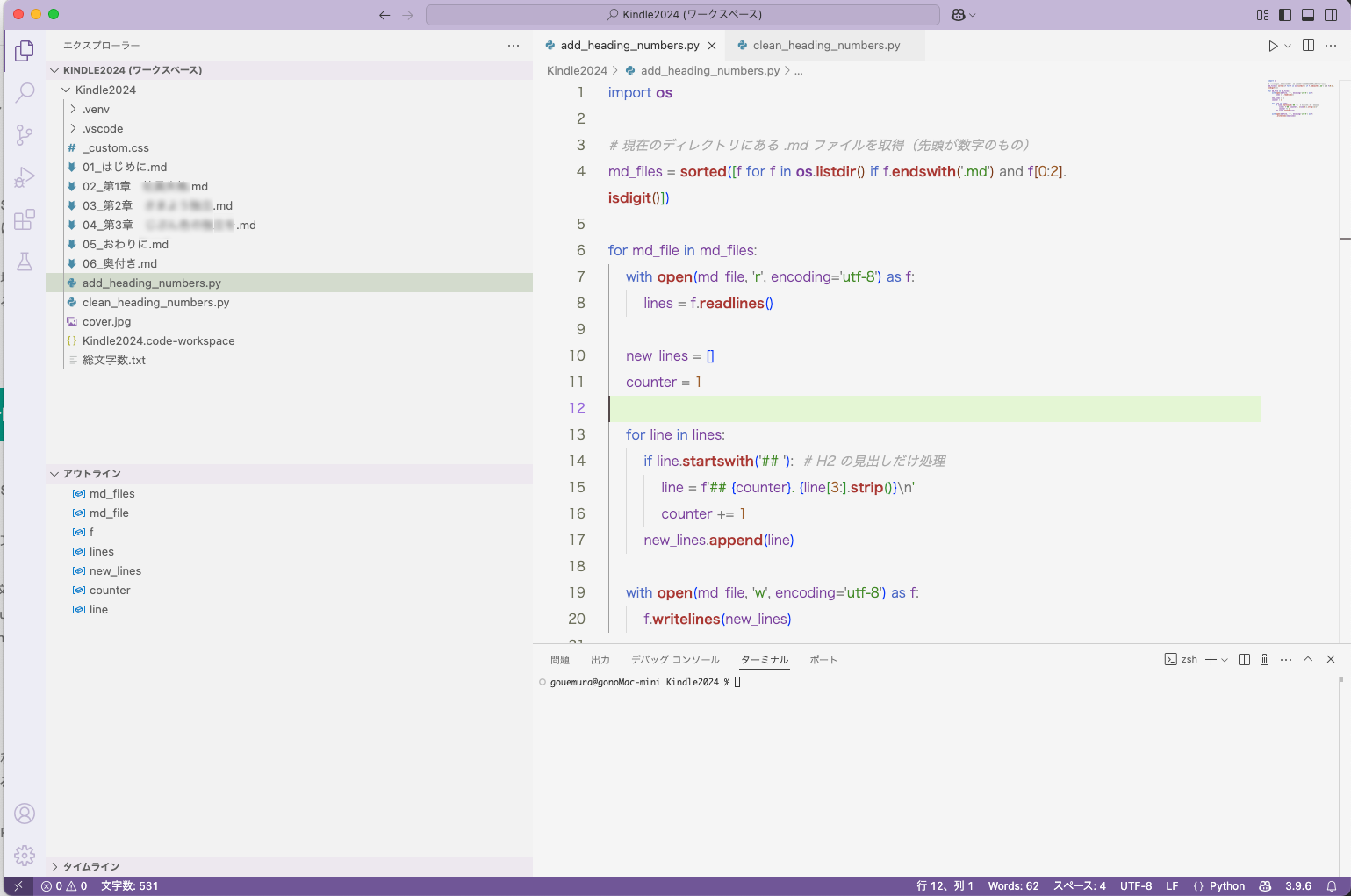The image size is (1351, 896).
Task: Open the Search view in activity bar
Action: [25, 92]
